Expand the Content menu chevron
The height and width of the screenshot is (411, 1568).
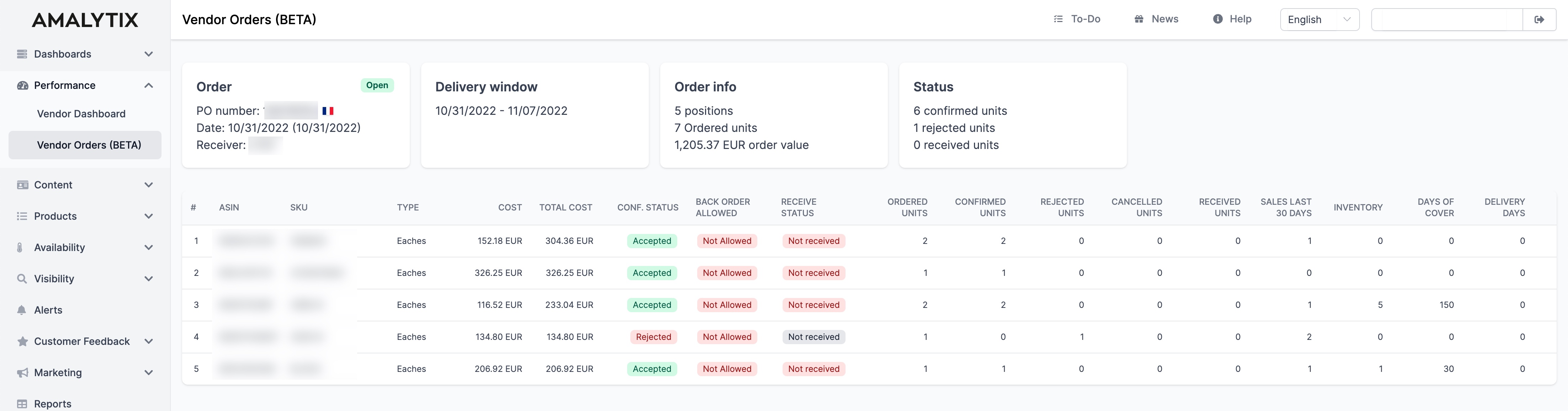point(149,185)
